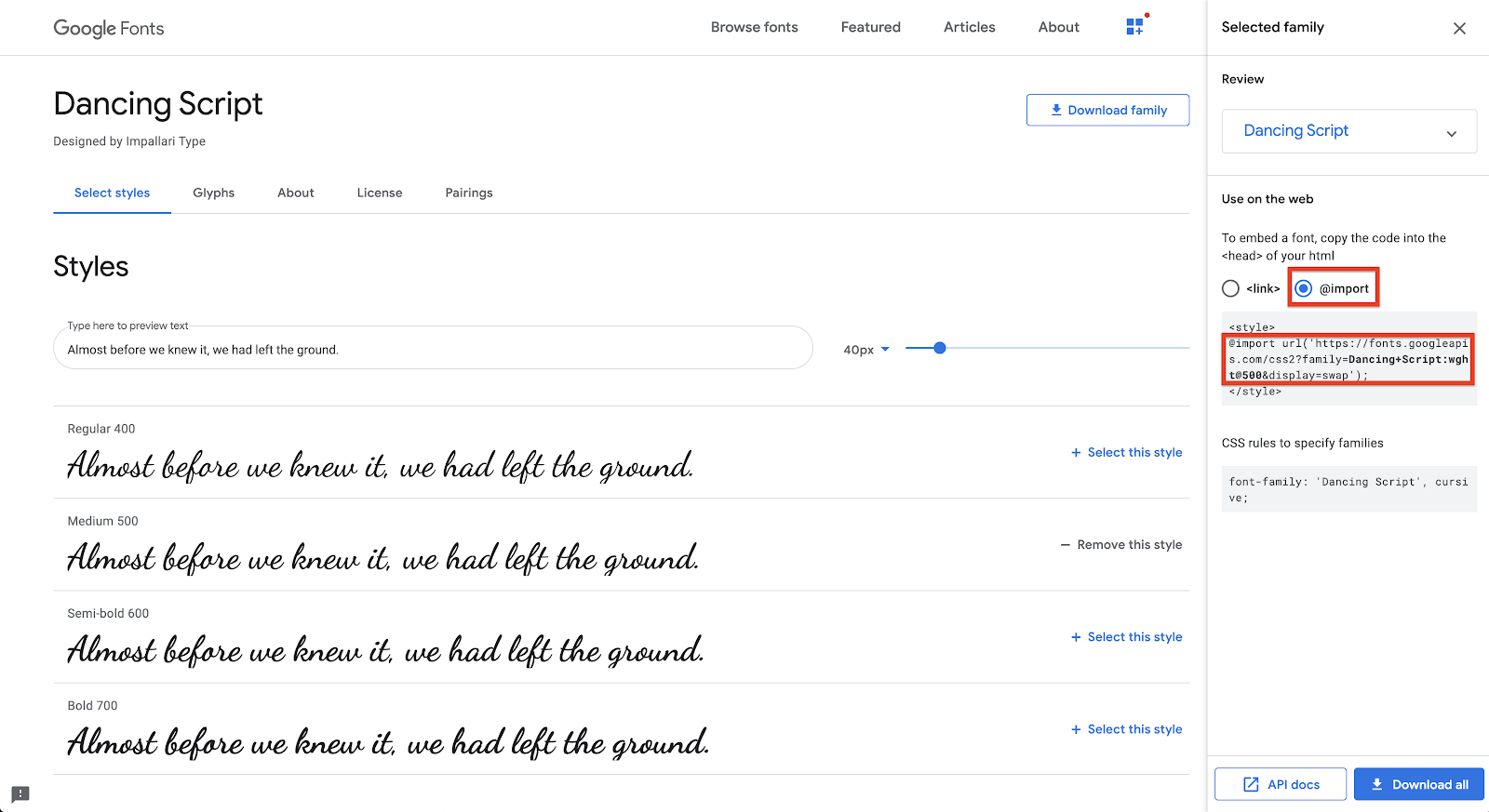1489x812 pixels.
Task: Click plus icon for Bold 700 style
Action: pyautogui.click(x=1076, y=729)
